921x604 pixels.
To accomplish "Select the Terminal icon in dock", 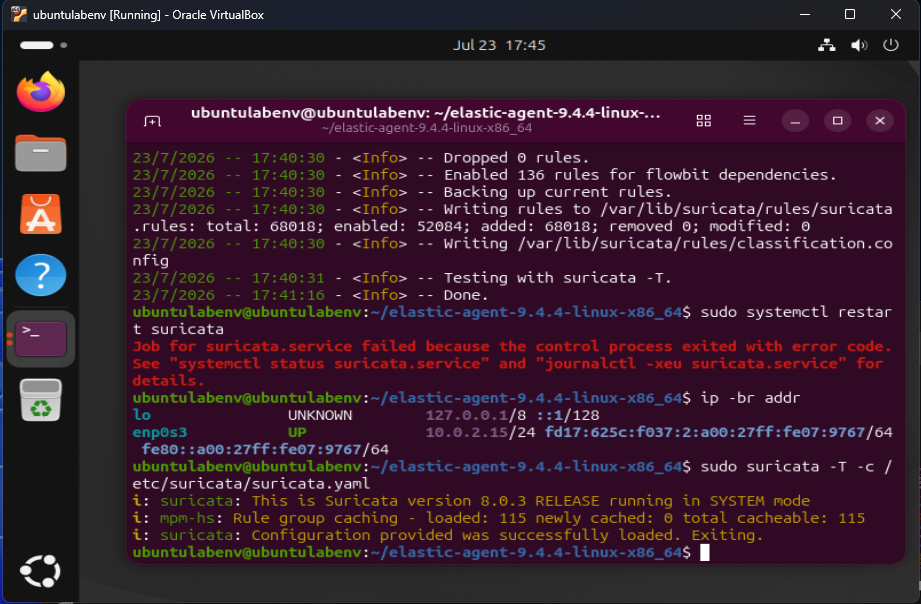I will click(x=41, y=338).
